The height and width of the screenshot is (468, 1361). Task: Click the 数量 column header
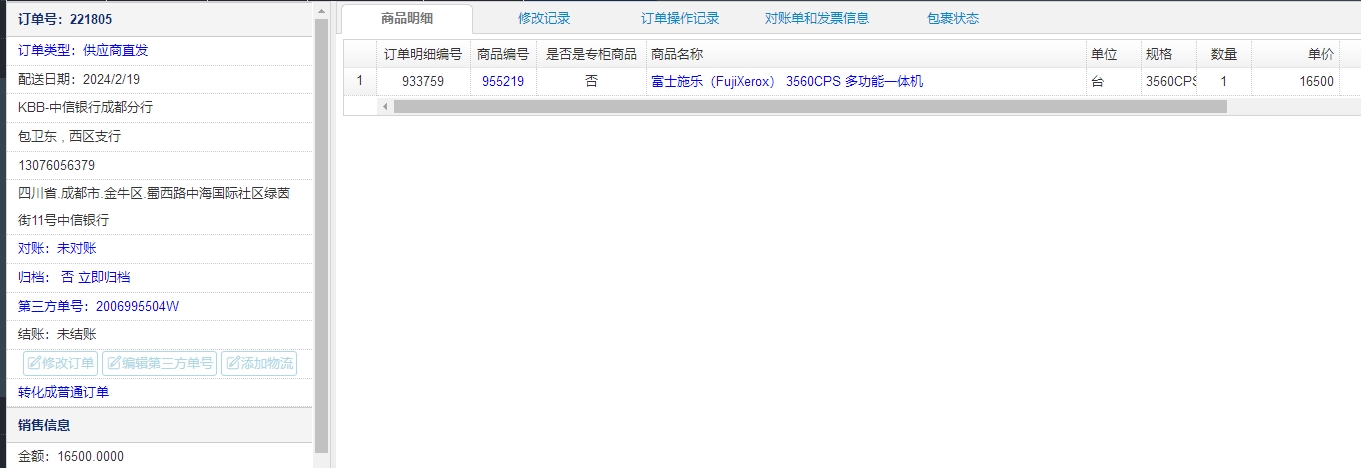tap(1224, 54)
